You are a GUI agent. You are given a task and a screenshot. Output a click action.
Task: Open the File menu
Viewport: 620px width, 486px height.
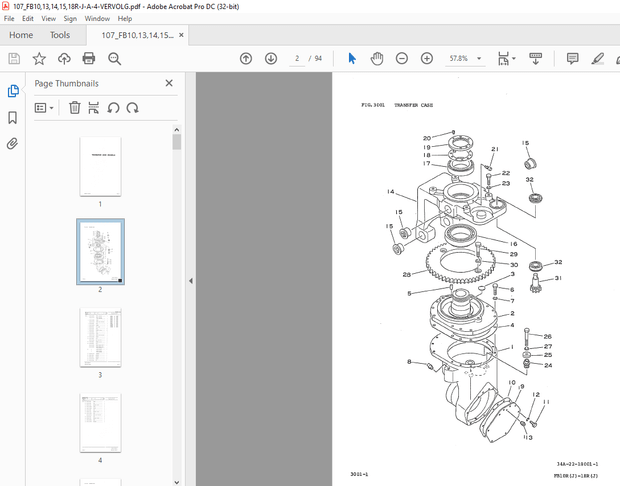[x=9, y=19]
